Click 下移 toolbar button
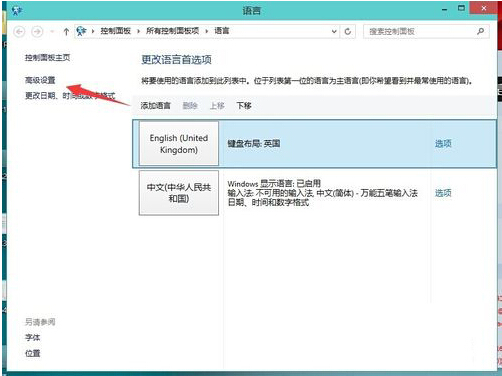Image resolution: width=502 pixels, height=376 pixels. pyautogui.click(x=244, y=106)
